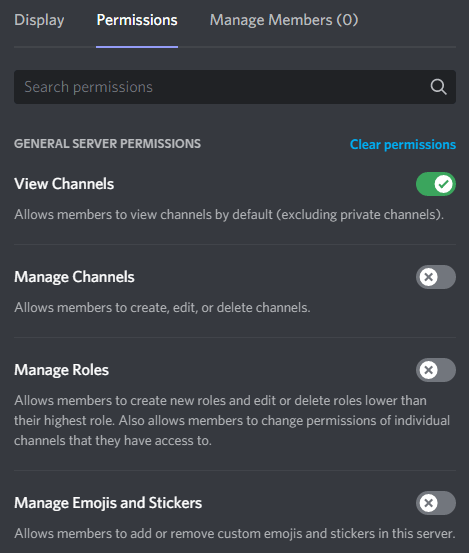Click the highlighted underline beneath Permissions tab
The height and width of the screenshot is (553, 469).
coord(137,47)
